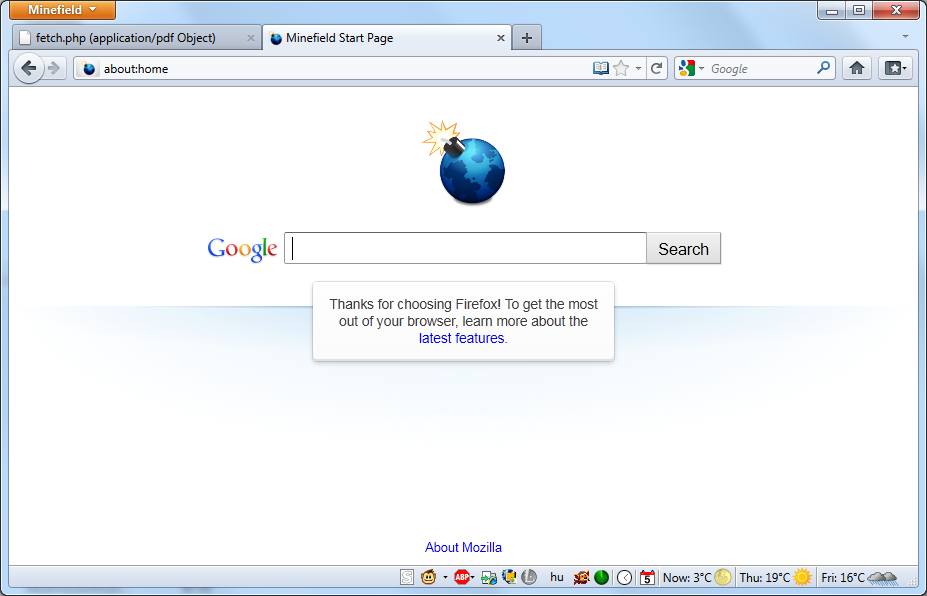Click the Now: 3°C weather text

[x=687, y=578]
